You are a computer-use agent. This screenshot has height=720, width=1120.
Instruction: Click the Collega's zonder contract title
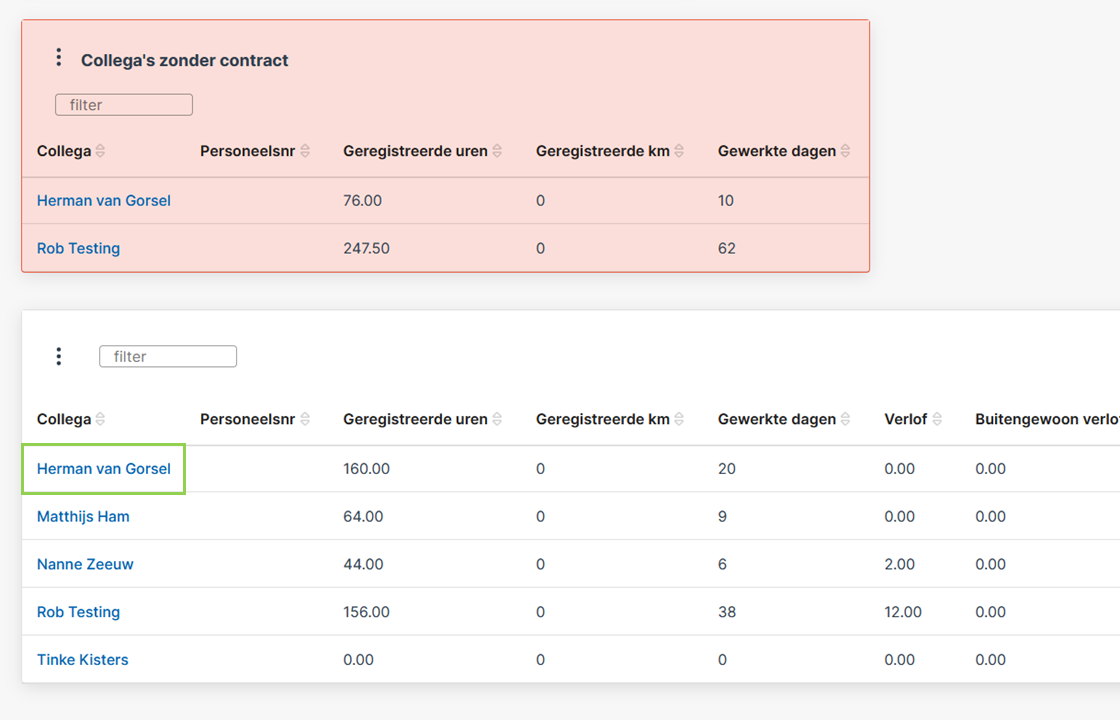point(184,61)
